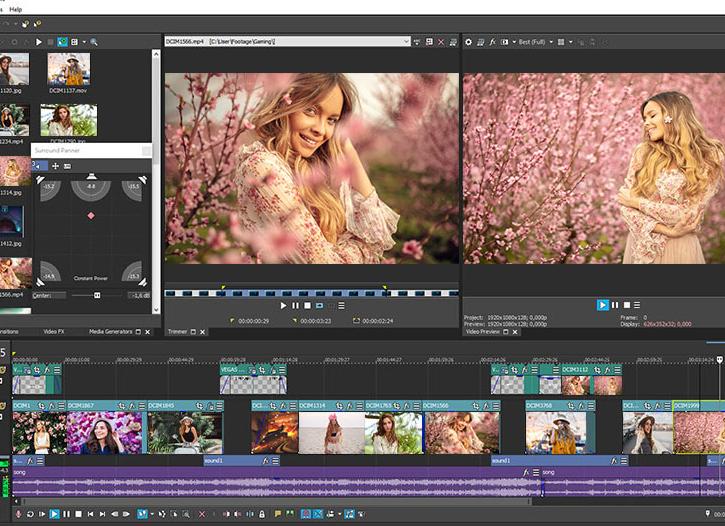
Task: Select the Normal Edit tool on timeline toolbar
Action: 142,514
